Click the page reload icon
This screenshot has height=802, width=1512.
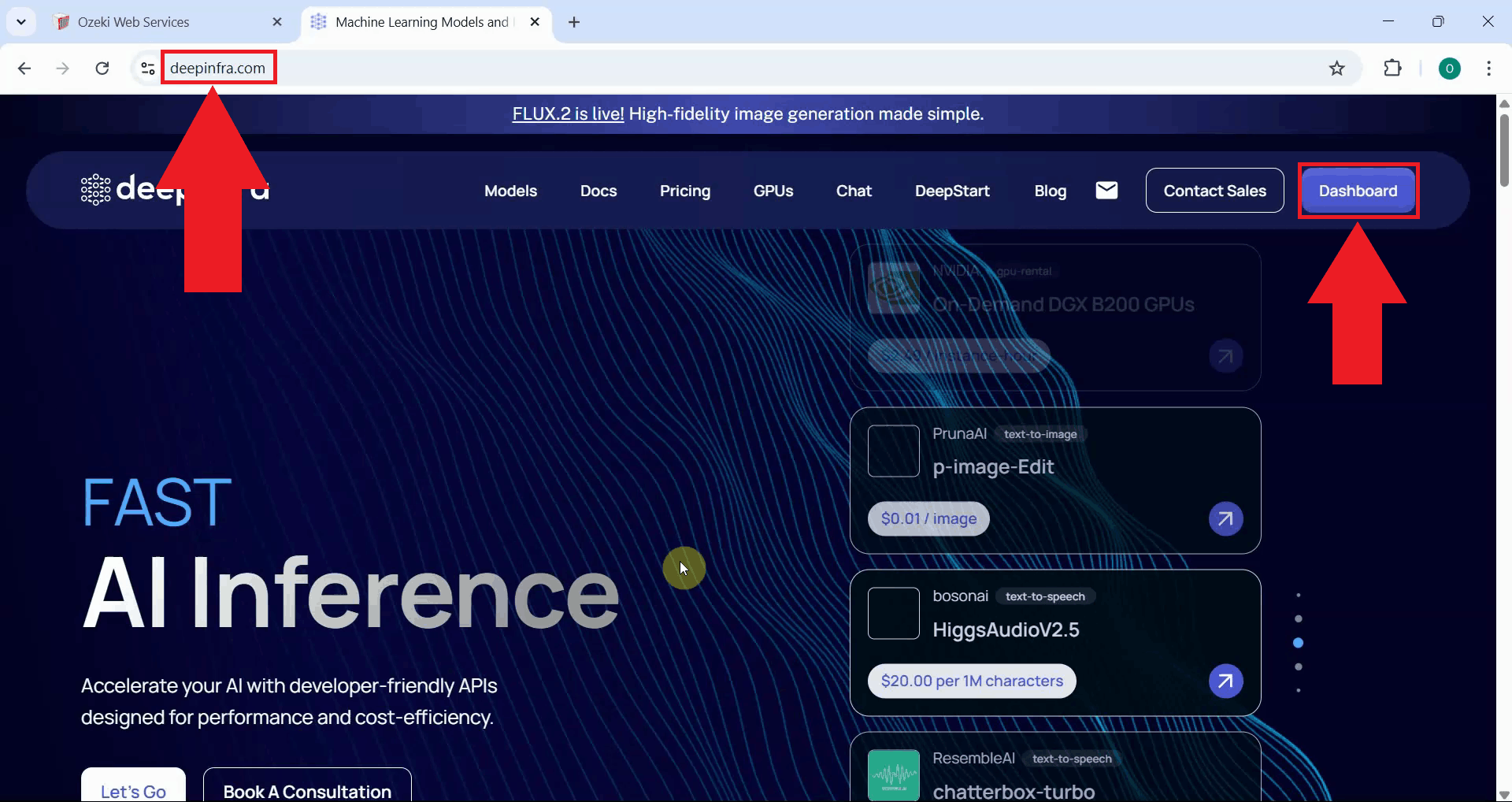click(102, 68)
